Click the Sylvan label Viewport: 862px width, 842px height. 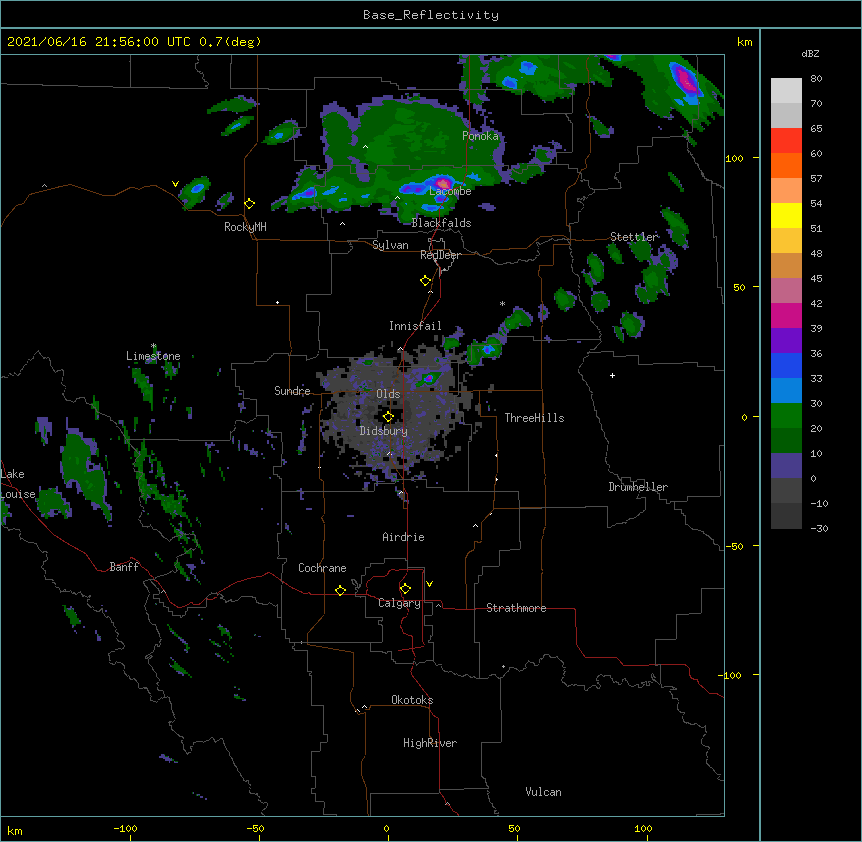(390, 245)
